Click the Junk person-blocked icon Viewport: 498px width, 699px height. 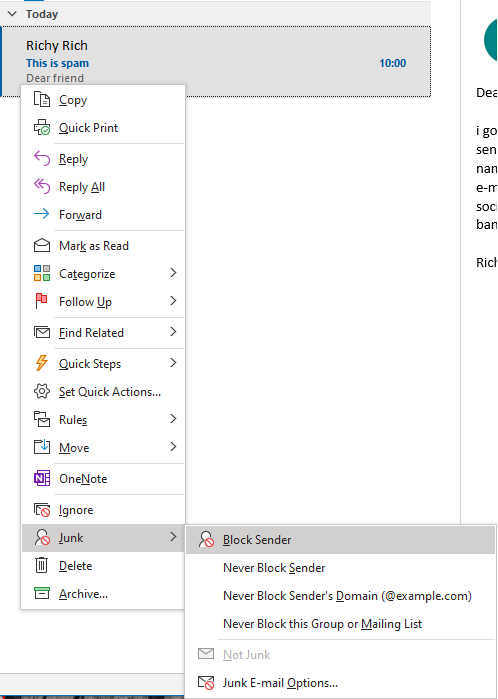[42, 538]
